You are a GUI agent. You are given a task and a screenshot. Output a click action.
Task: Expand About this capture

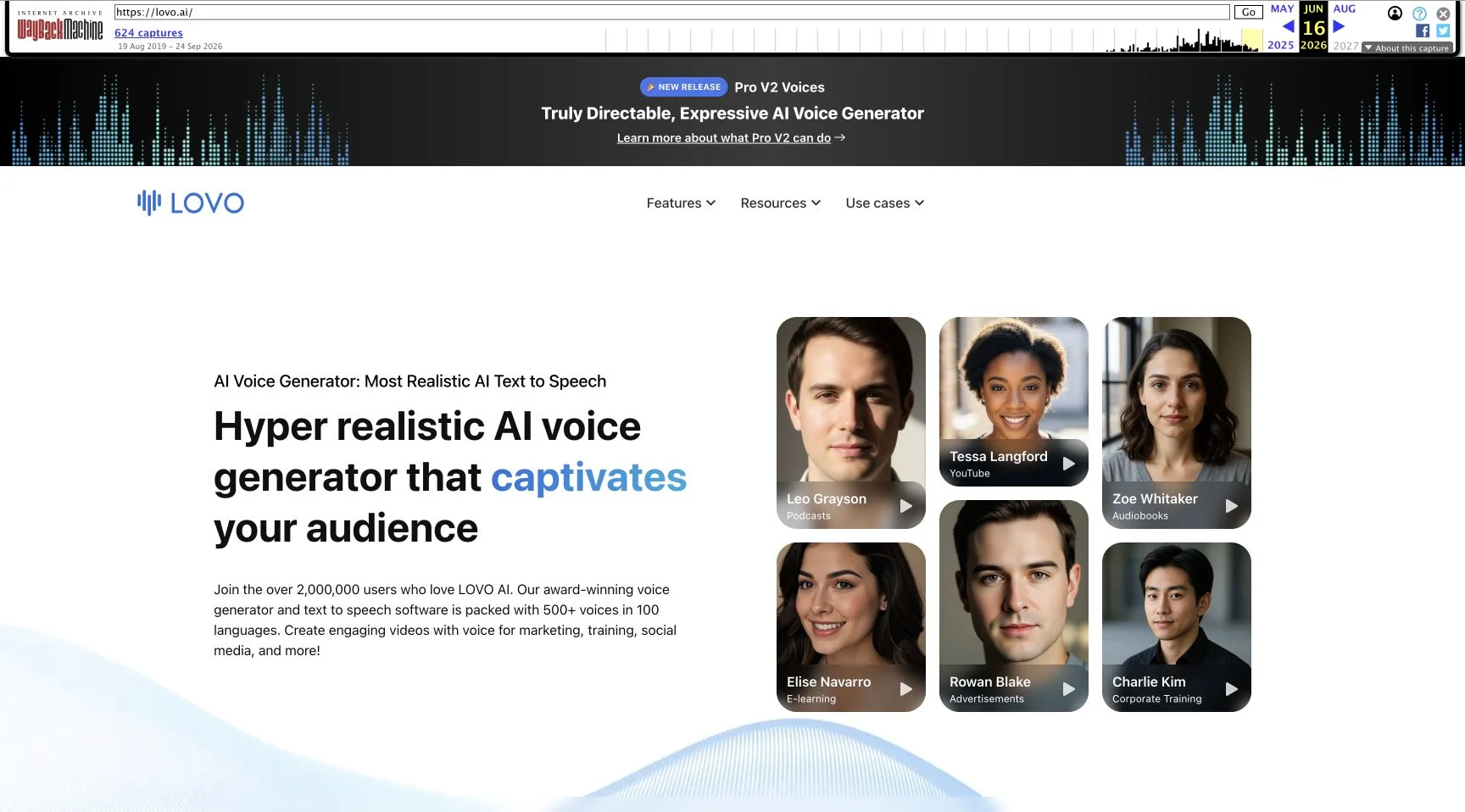pyautogui.click(x=1407, y=48)
